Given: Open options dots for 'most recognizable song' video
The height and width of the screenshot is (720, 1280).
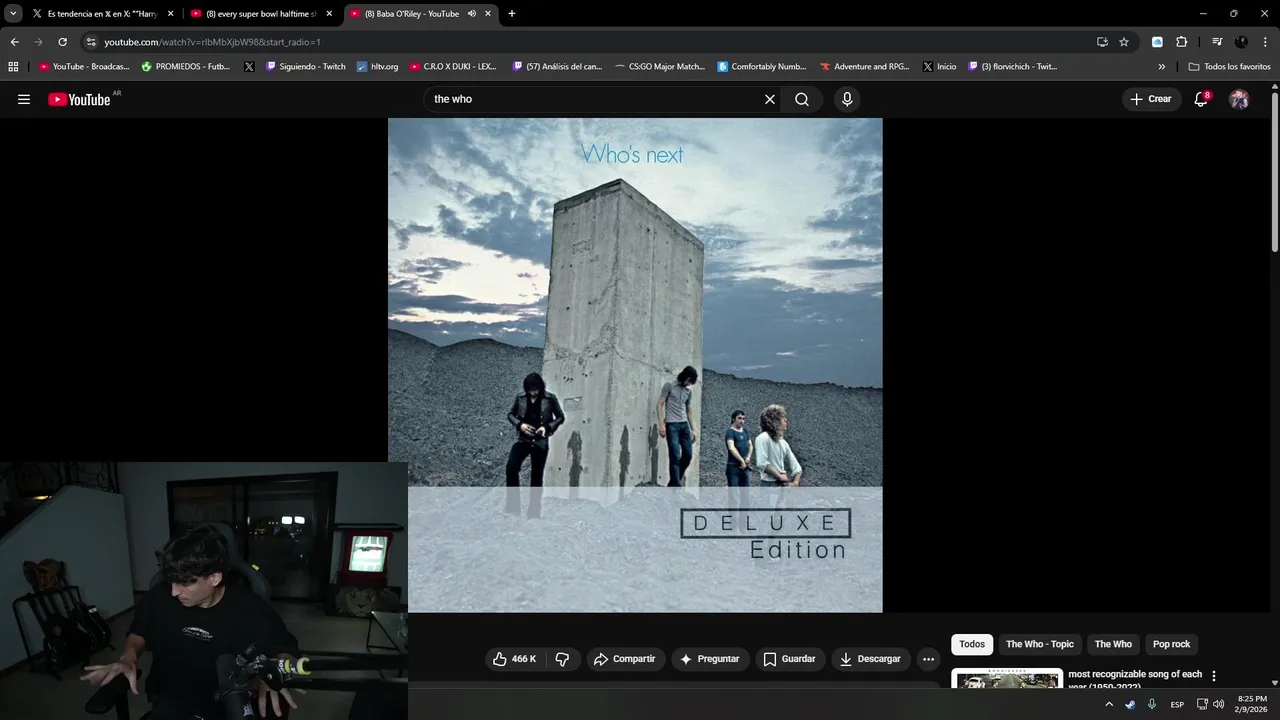Looking at the screenshot, I should (1214, 676).
